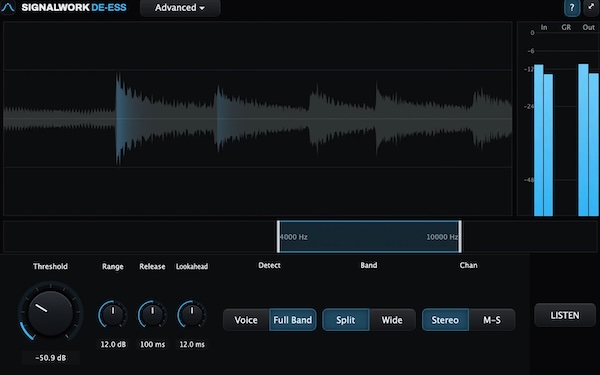Open the help question mark button
Image resolution: width=600 pixels, height=375 pixels.
click(x=572, y=8)
